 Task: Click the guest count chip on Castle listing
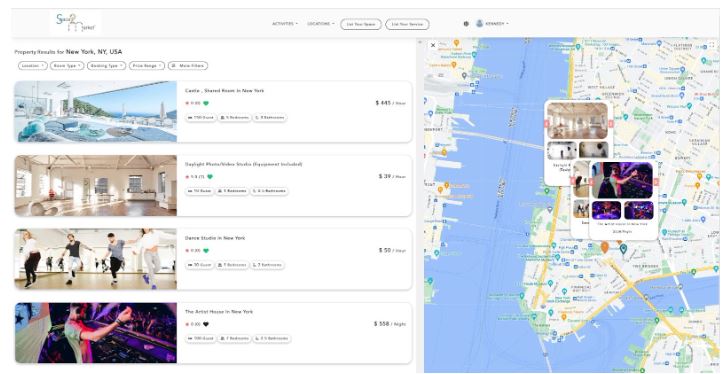pyautogui.click(x=200, y=117)
